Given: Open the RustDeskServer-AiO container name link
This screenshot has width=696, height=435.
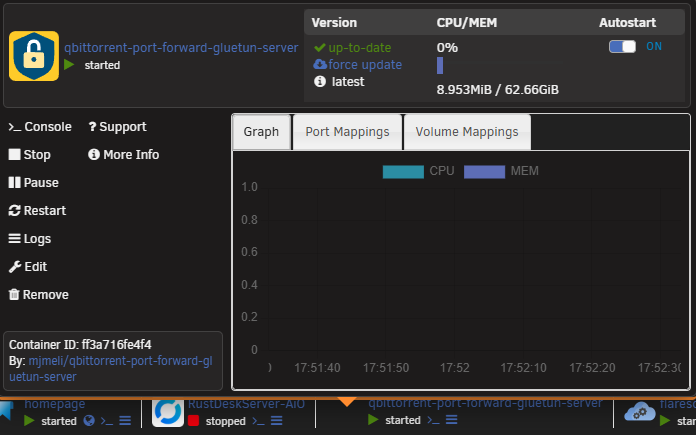Looking at the screenshot, I should (246, 404).
